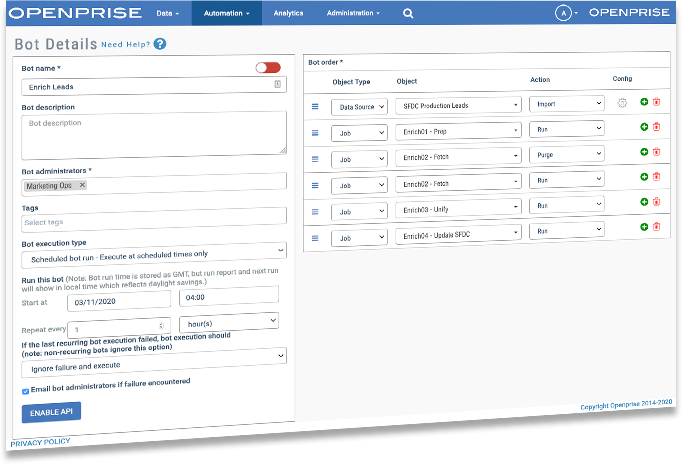
Task: Open the Enrich01 - Prep object dropdown
Action: pos(458,131)
